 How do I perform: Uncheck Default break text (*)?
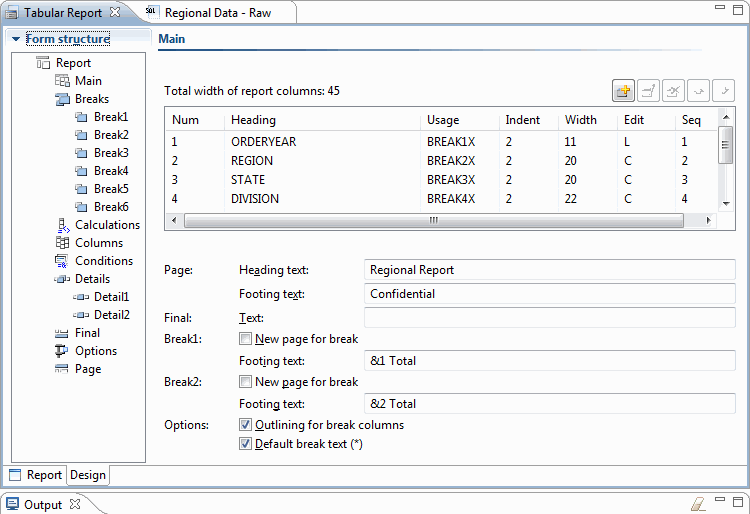pyautogui.click(x=245, y=444)
